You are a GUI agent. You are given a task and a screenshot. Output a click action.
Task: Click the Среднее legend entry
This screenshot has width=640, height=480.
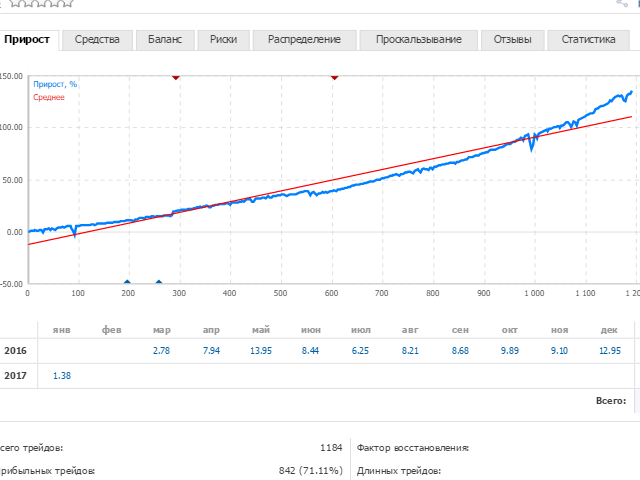pyautogui.click(x=49, y=98)
